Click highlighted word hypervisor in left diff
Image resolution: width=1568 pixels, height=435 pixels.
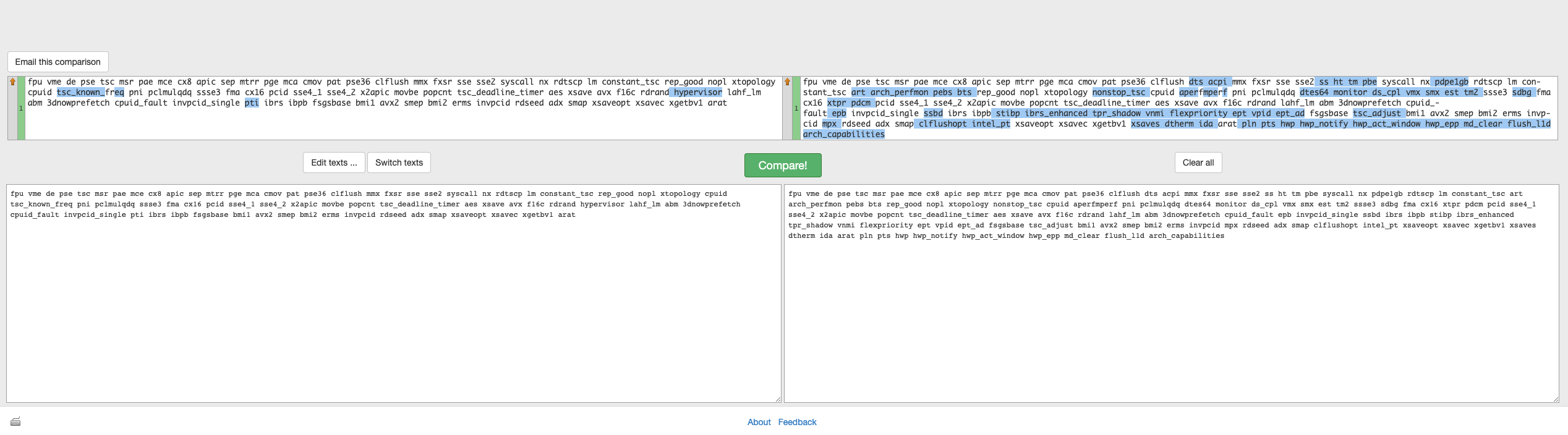click(x=697, y=93)
